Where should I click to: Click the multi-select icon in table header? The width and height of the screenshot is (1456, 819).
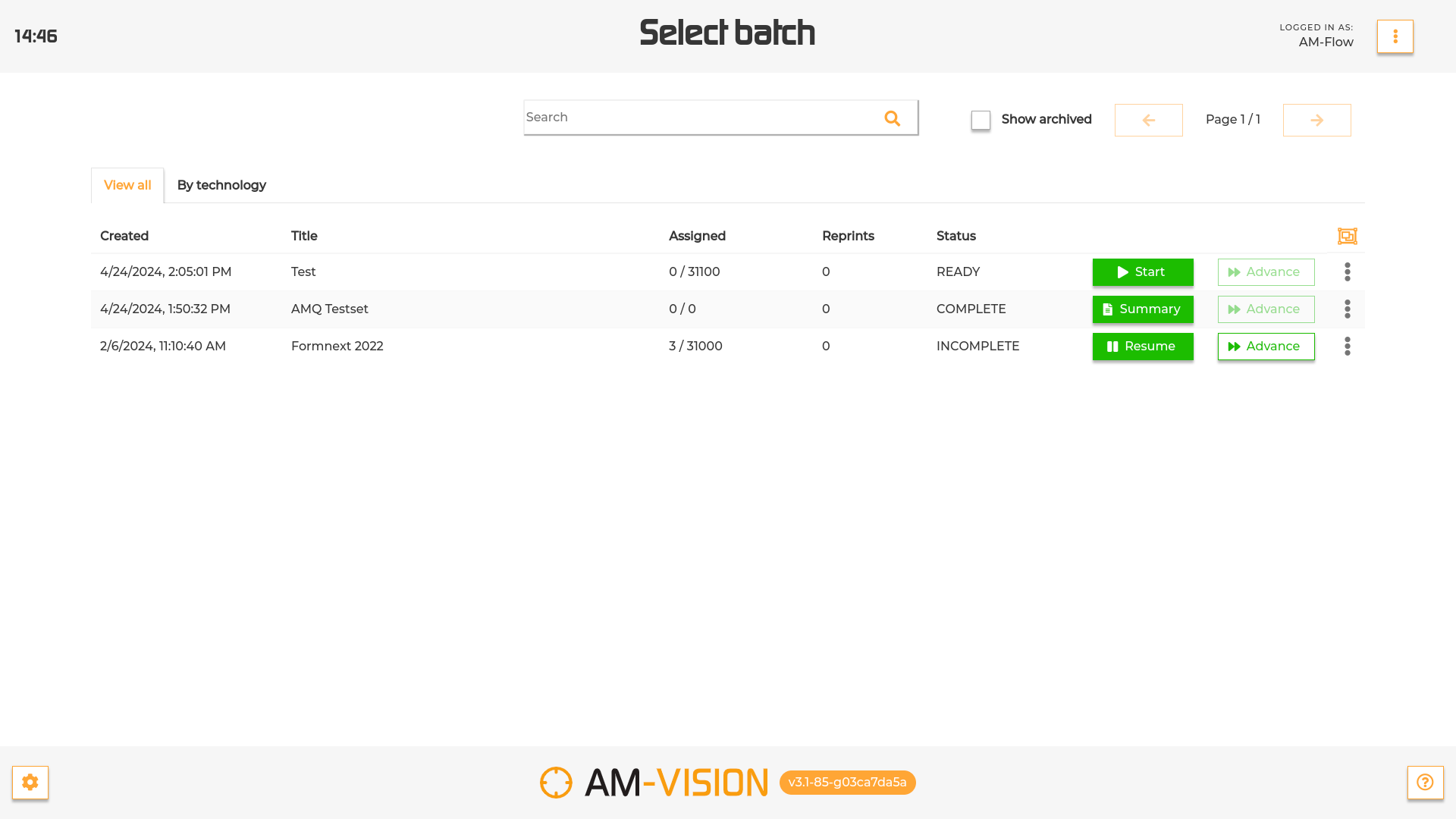[1347, 236]
